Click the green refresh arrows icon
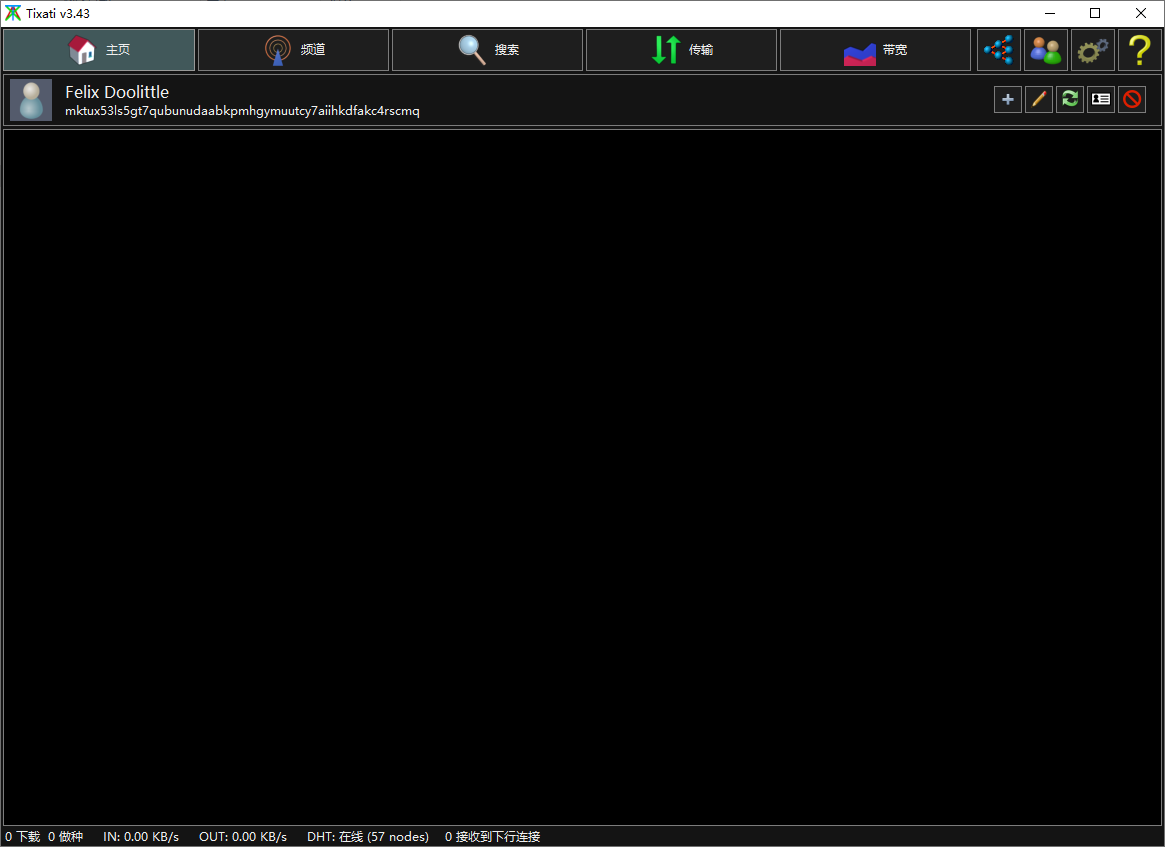Image resolution: width=1165 pixels, height=847 pixels. pyautogui.click(x=1070, y=99)
